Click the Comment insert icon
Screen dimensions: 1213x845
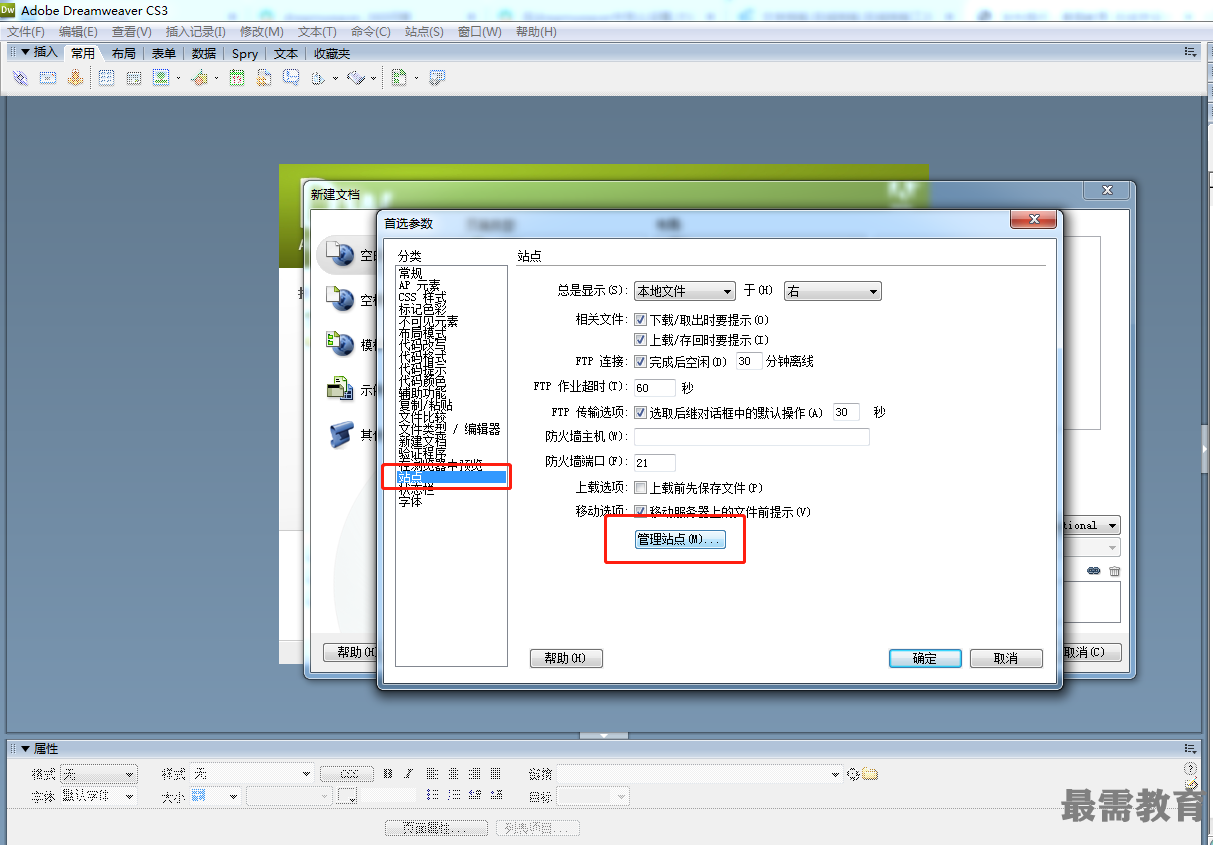pos(291,77)
